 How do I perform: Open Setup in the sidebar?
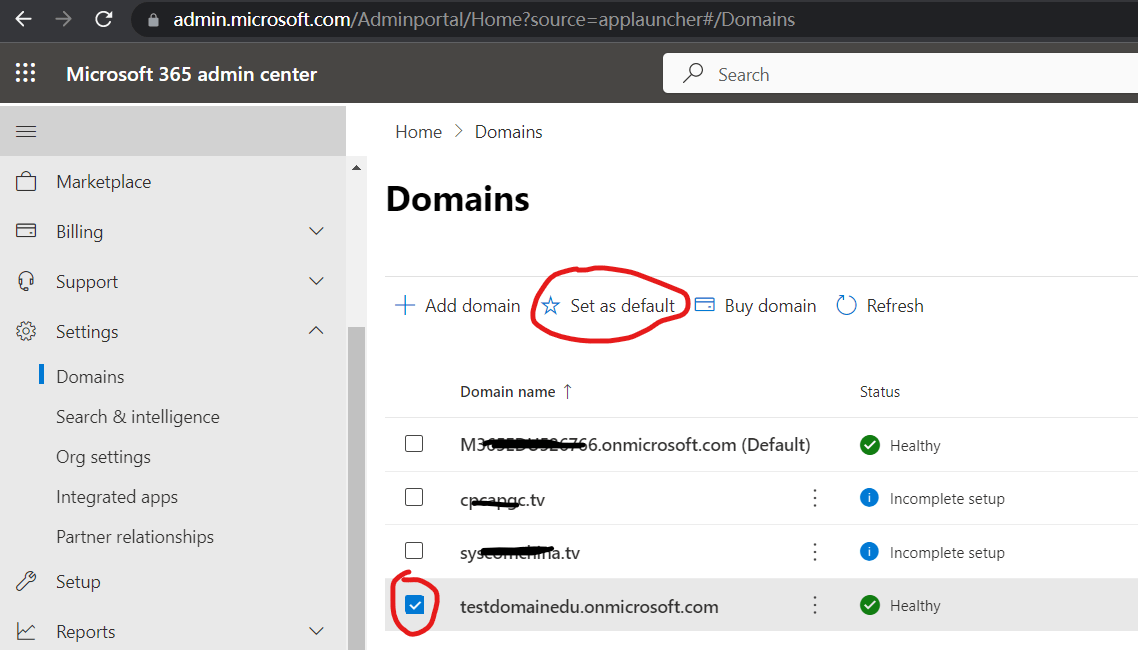[78, 582]
